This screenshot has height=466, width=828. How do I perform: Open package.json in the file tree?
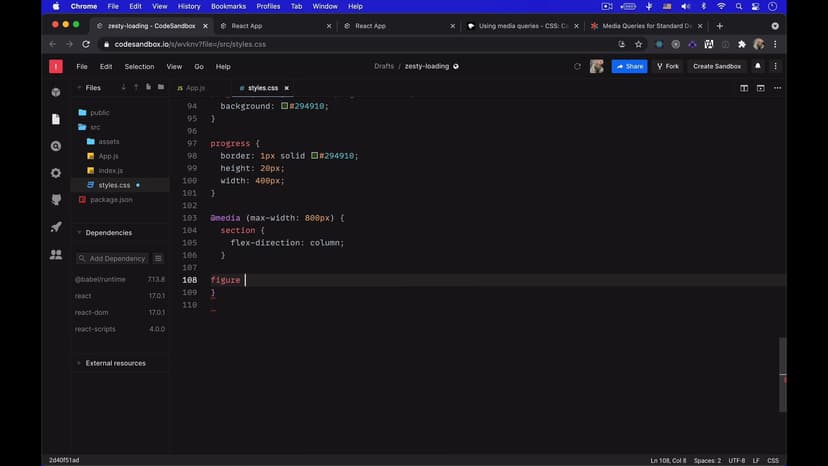tap(110, 200)
